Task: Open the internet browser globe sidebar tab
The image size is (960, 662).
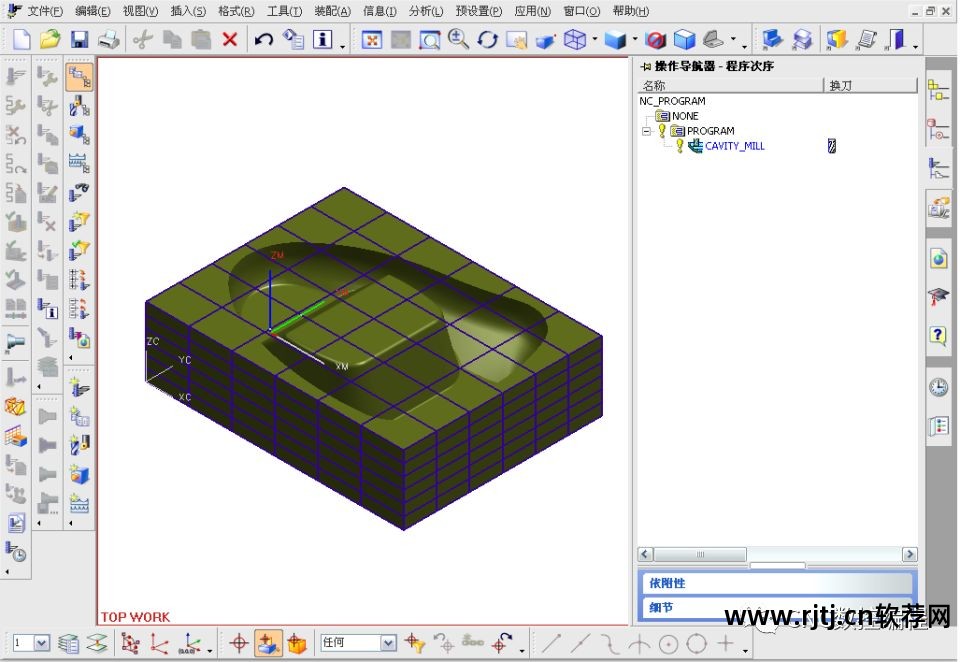Action: click(x=938, y=258)
